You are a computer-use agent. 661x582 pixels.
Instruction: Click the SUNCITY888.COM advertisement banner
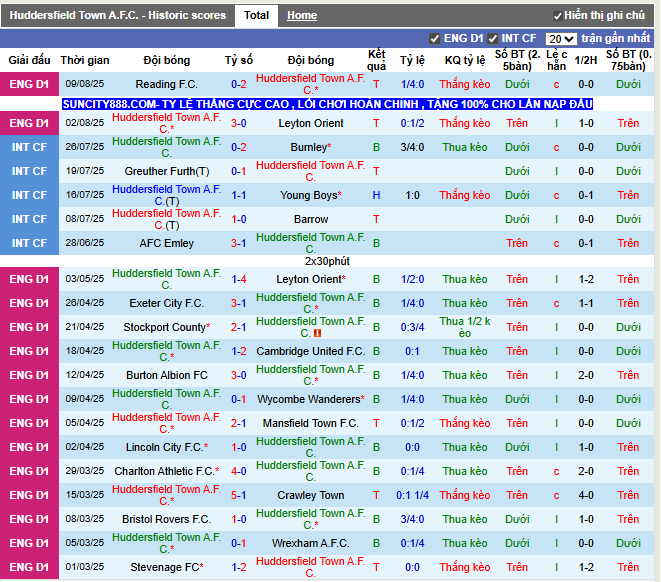click(328, 104)
